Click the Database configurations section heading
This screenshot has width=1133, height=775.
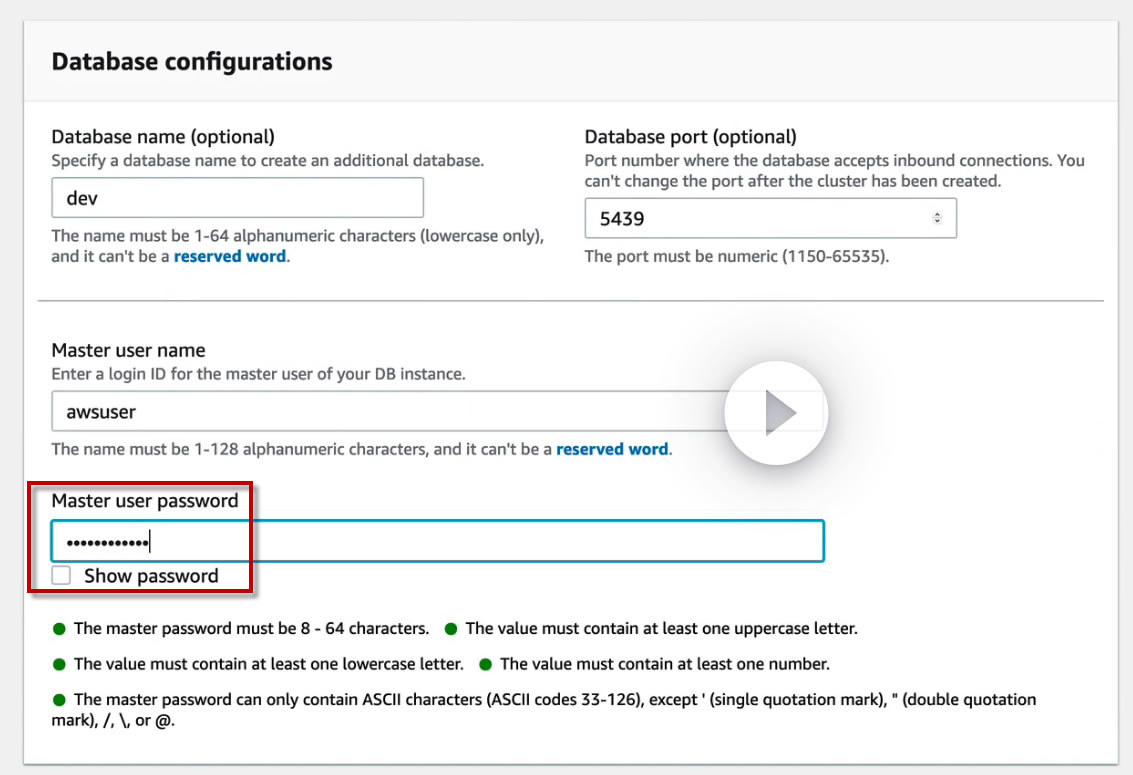pos(192,61)
